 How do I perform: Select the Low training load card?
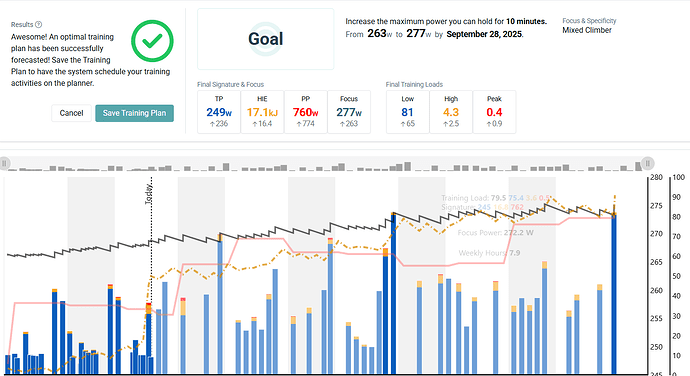[407, 112]
